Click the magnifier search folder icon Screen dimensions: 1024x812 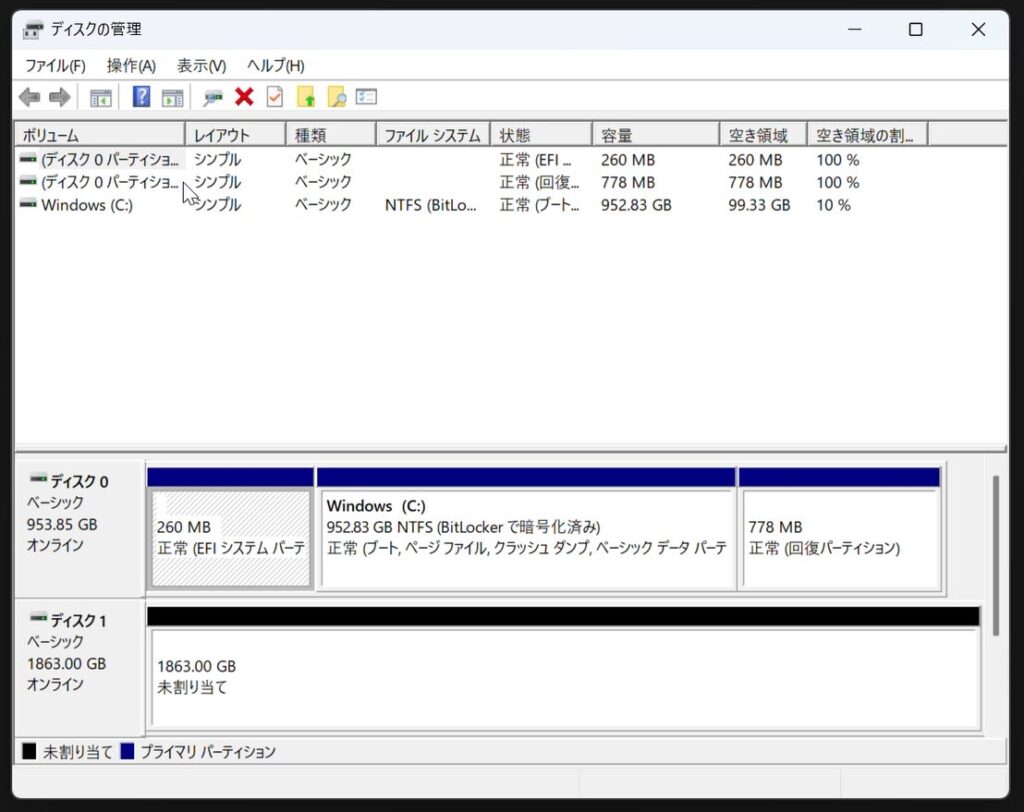click(336, 97)
